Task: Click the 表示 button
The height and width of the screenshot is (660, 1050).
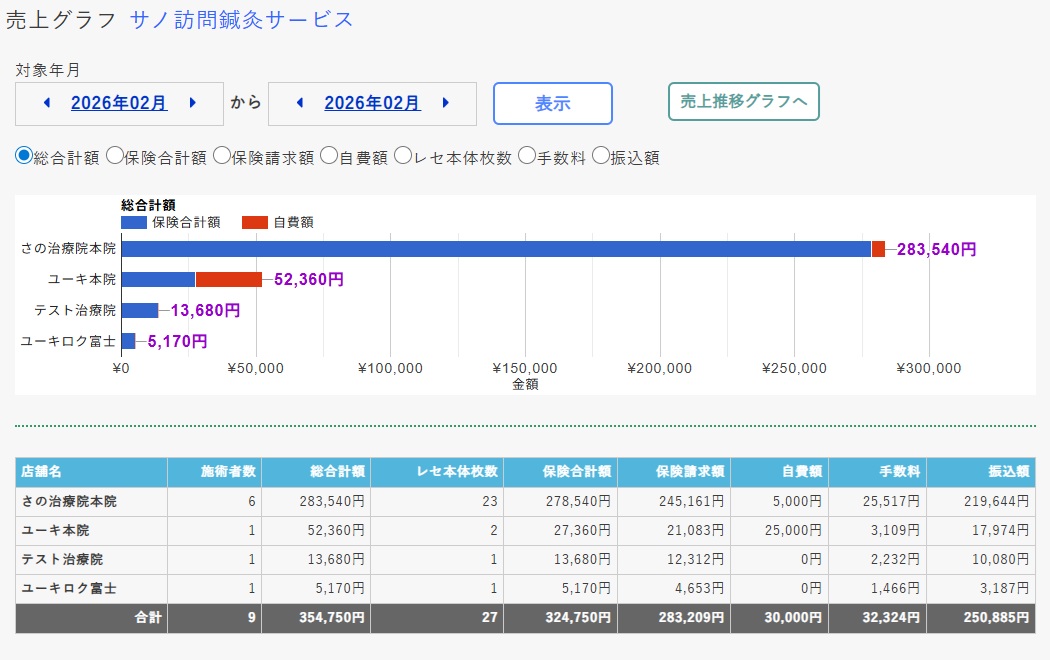Action: click(x=553, y=103)
